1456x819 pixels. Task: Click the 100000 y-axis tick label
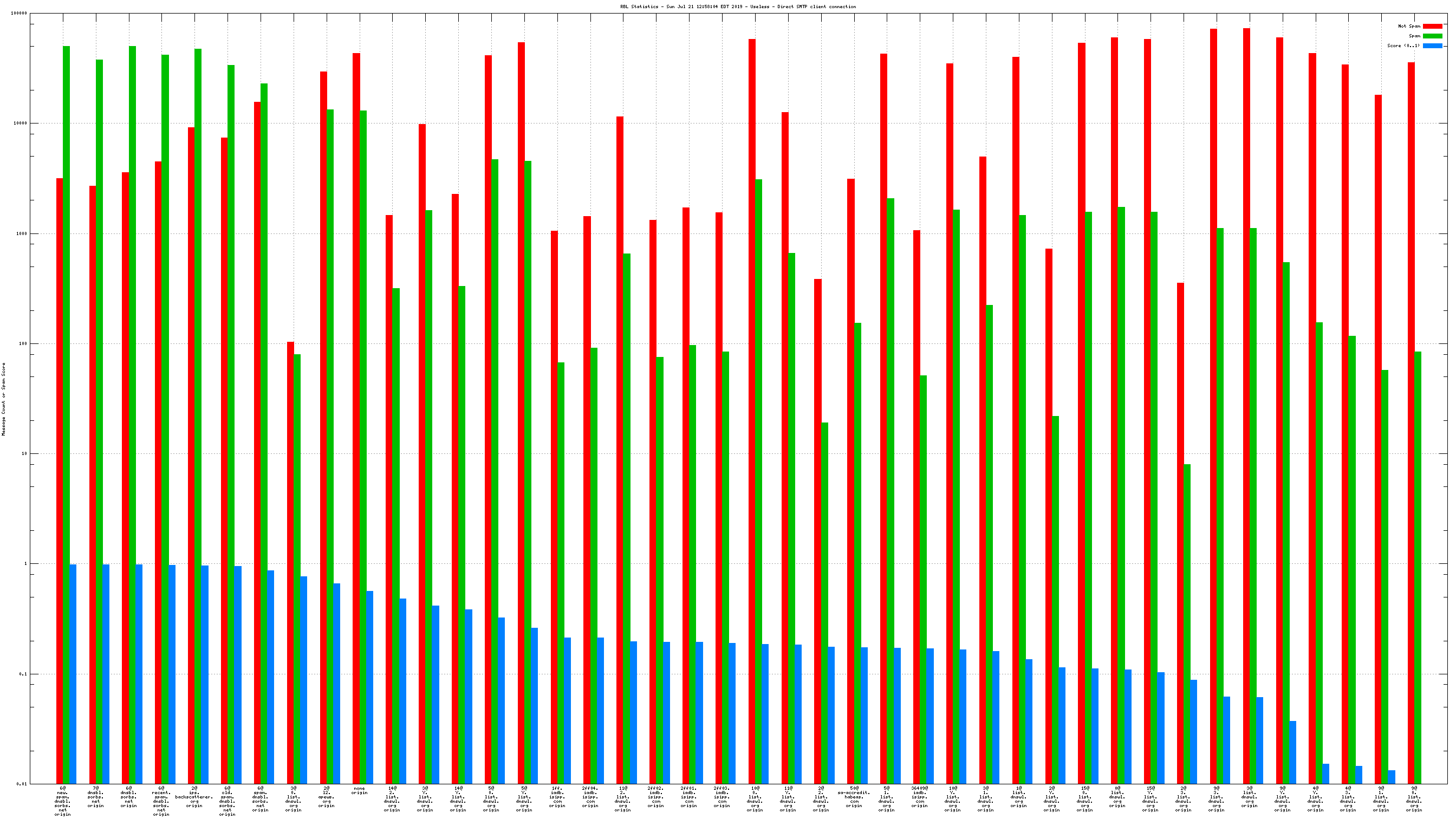18,14
